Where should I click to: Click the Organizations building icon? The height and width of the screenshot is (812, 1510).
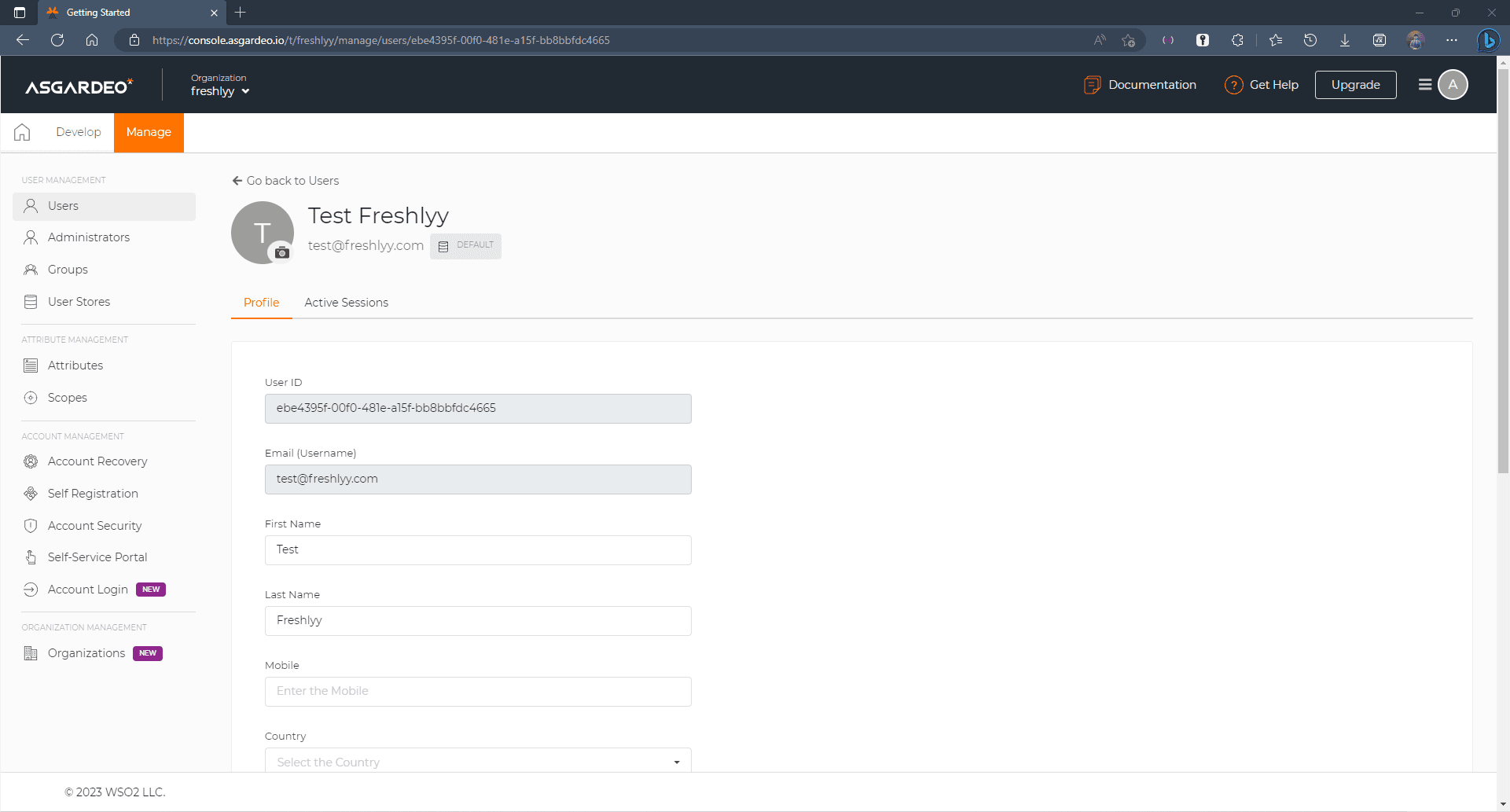pyautogui.click(x=31, y=653)
